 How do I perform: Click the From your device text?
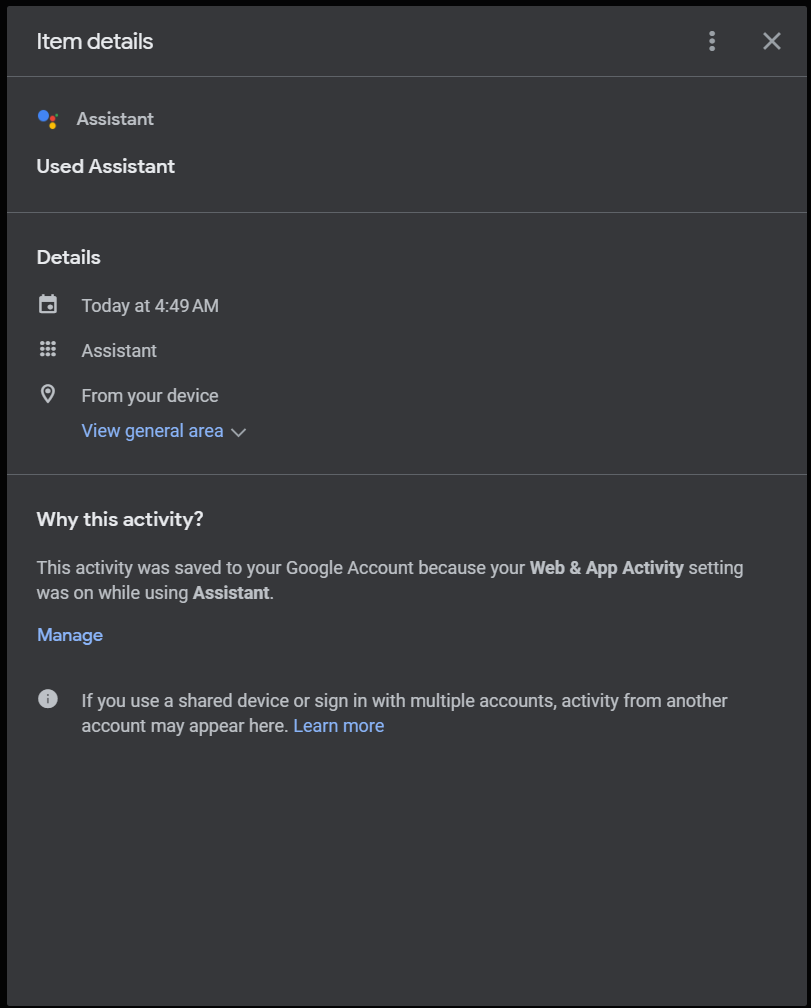(x=150, y=396)
